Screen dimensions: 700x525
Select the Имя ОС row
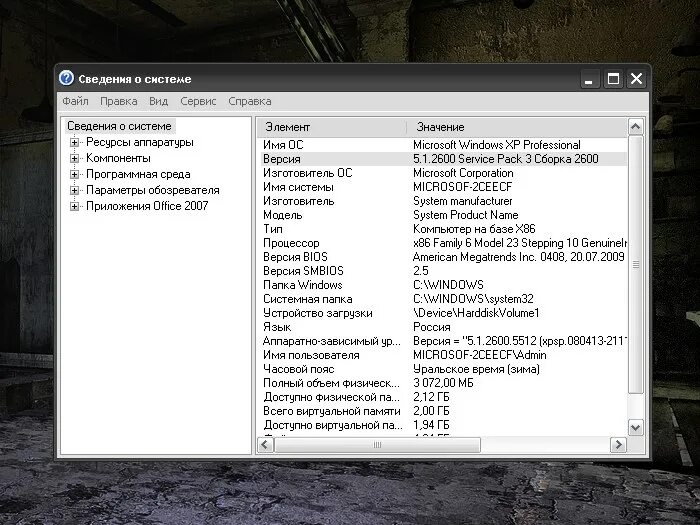[x=444, y=145]
